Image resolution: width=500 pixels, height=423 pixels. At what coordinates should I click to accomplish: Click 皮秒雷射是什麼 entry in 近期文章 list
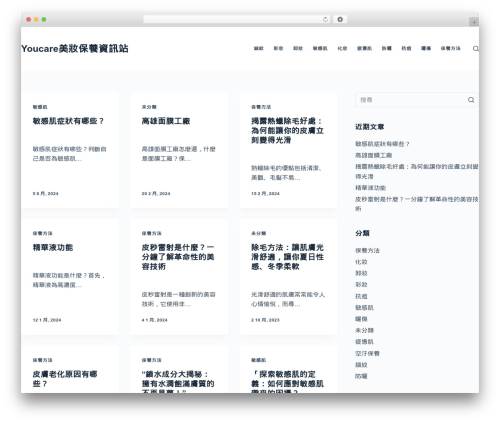[417, 204]
